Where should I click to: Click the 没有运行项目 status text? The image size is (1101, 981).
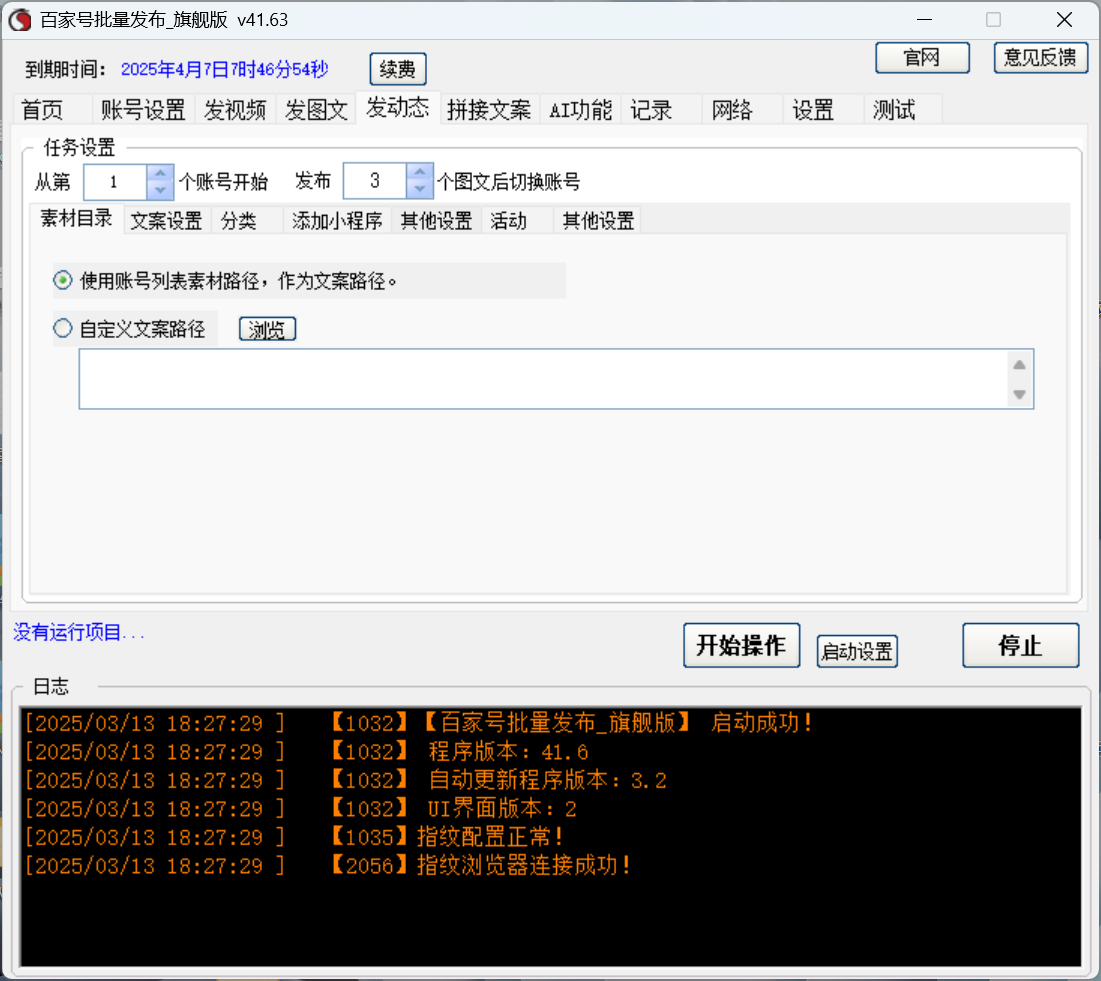(x=79, y=633)
